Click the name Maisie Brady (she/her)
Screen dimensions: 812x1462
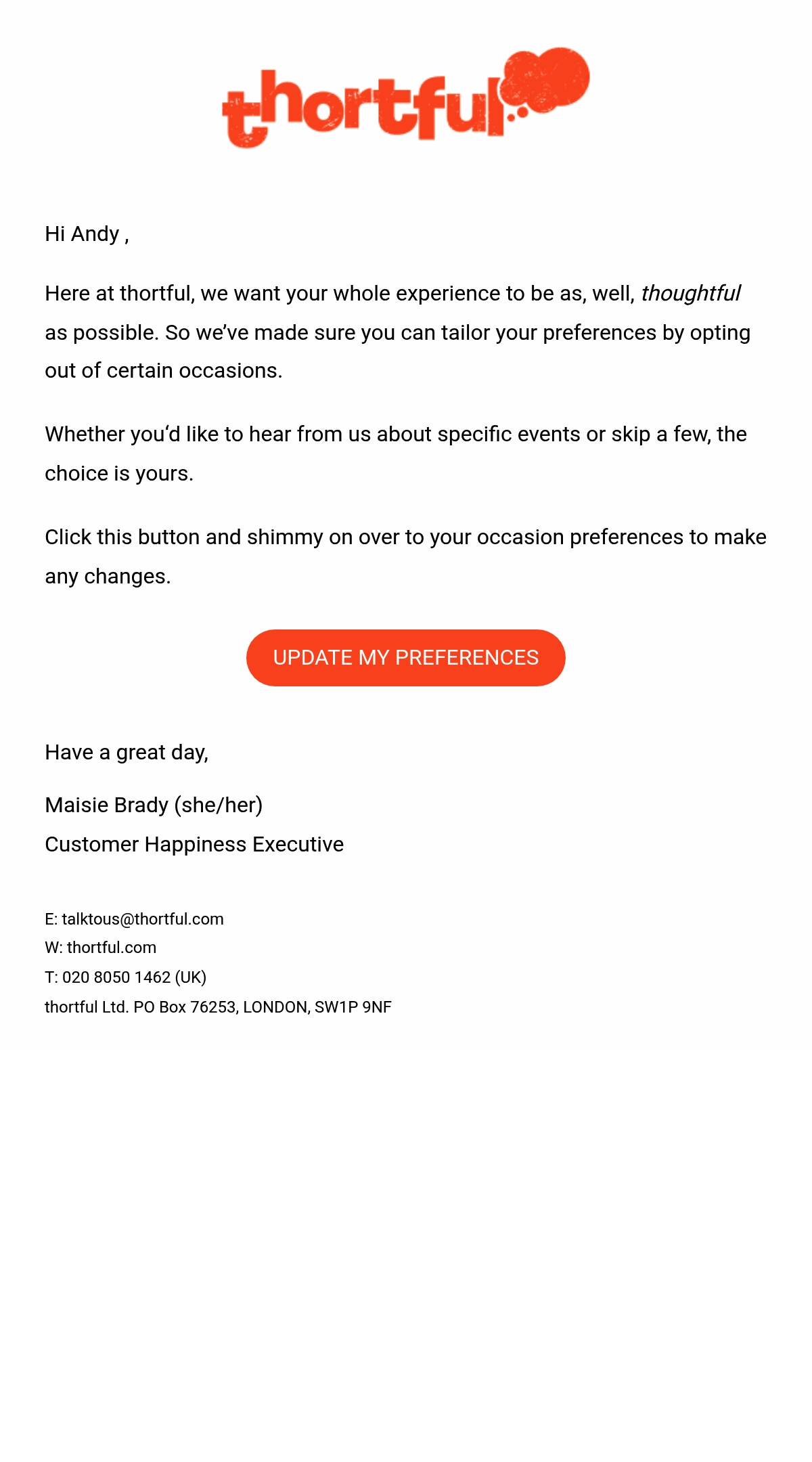pyautogui.click(x=154, y=805)
